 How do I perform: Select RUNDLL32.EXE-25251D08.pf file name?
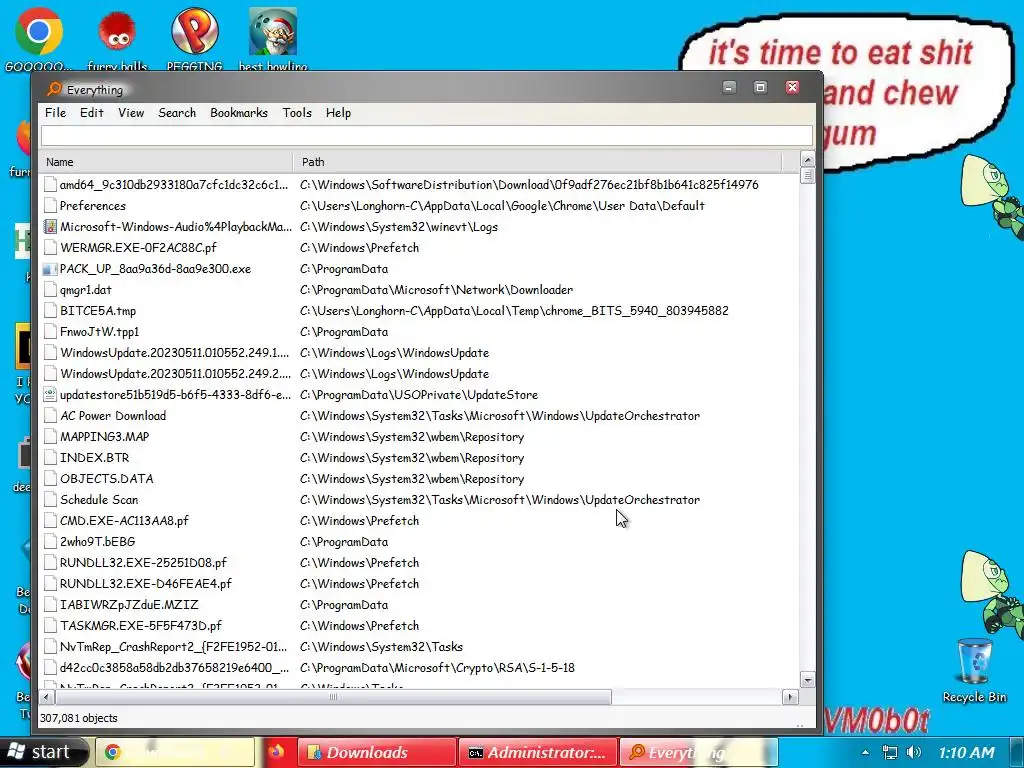143,562
